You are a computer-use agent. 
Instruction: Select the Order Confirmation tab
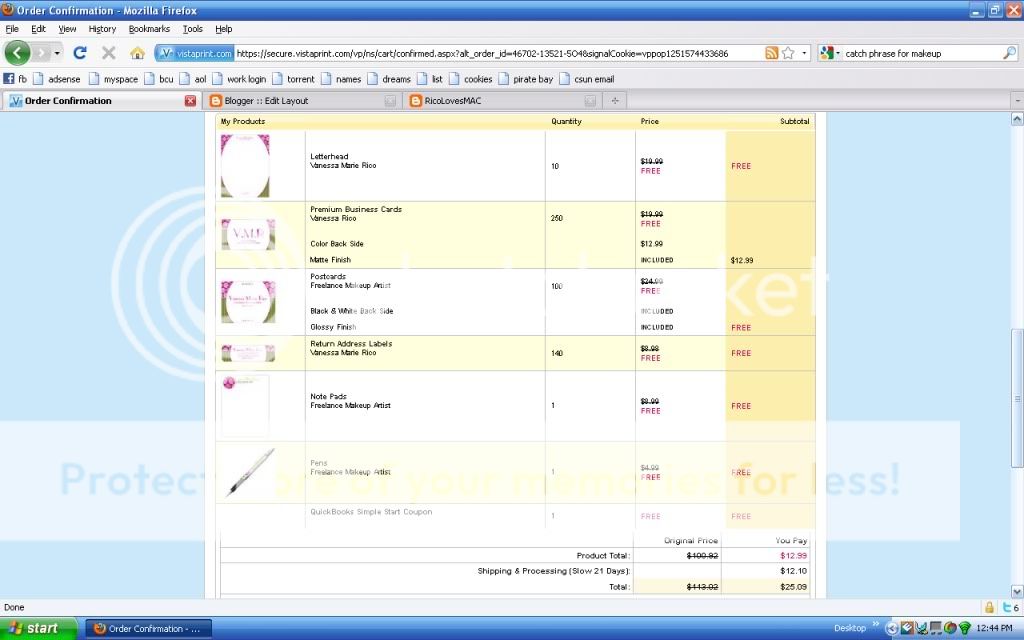click(x=101, y=101)
